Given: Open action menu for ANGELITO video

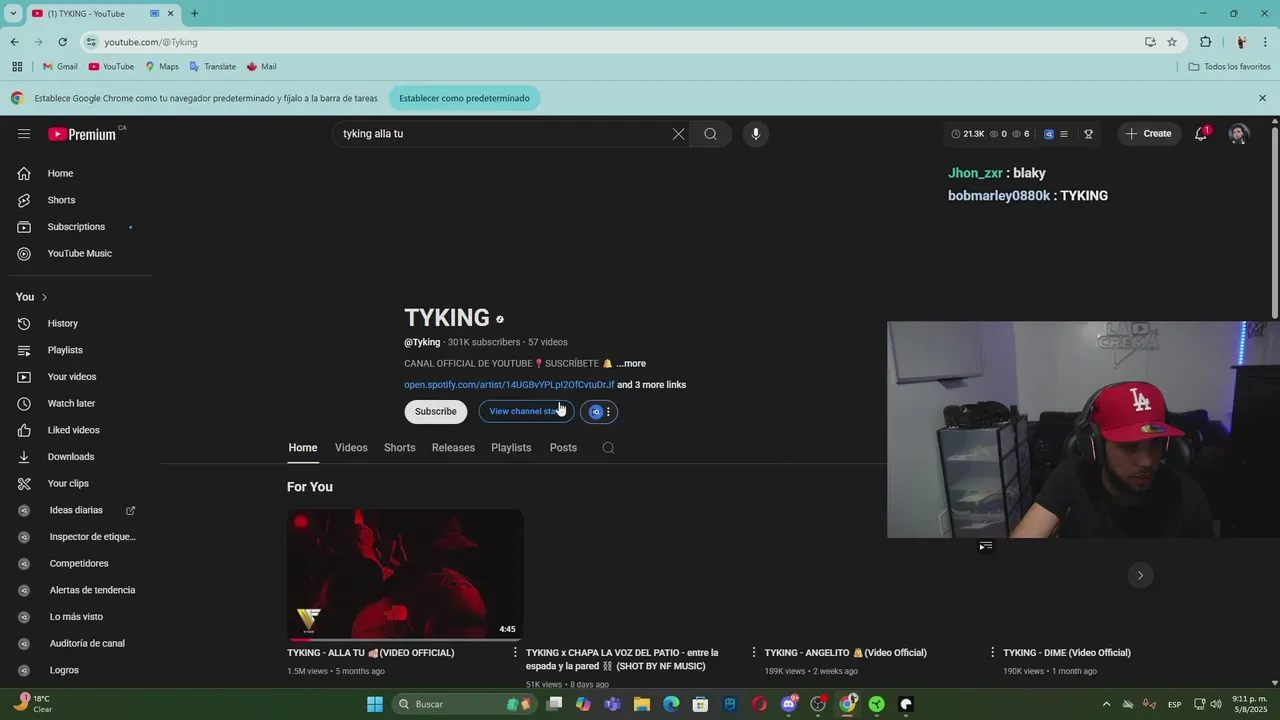Looking at the screenshot, I should [x=992, y=652].
